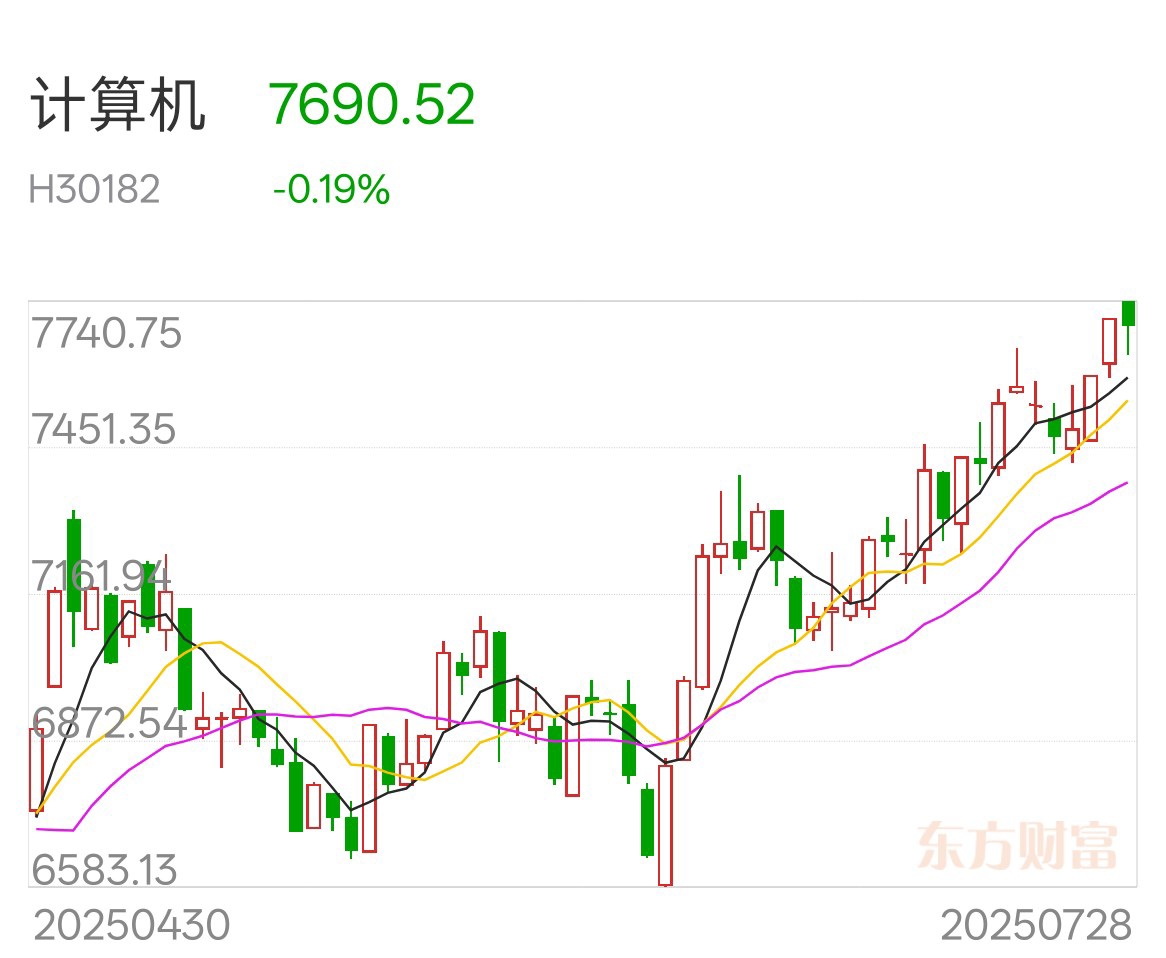
Task: Select the 20250430 start date label
Action: (x=132, y=925)
